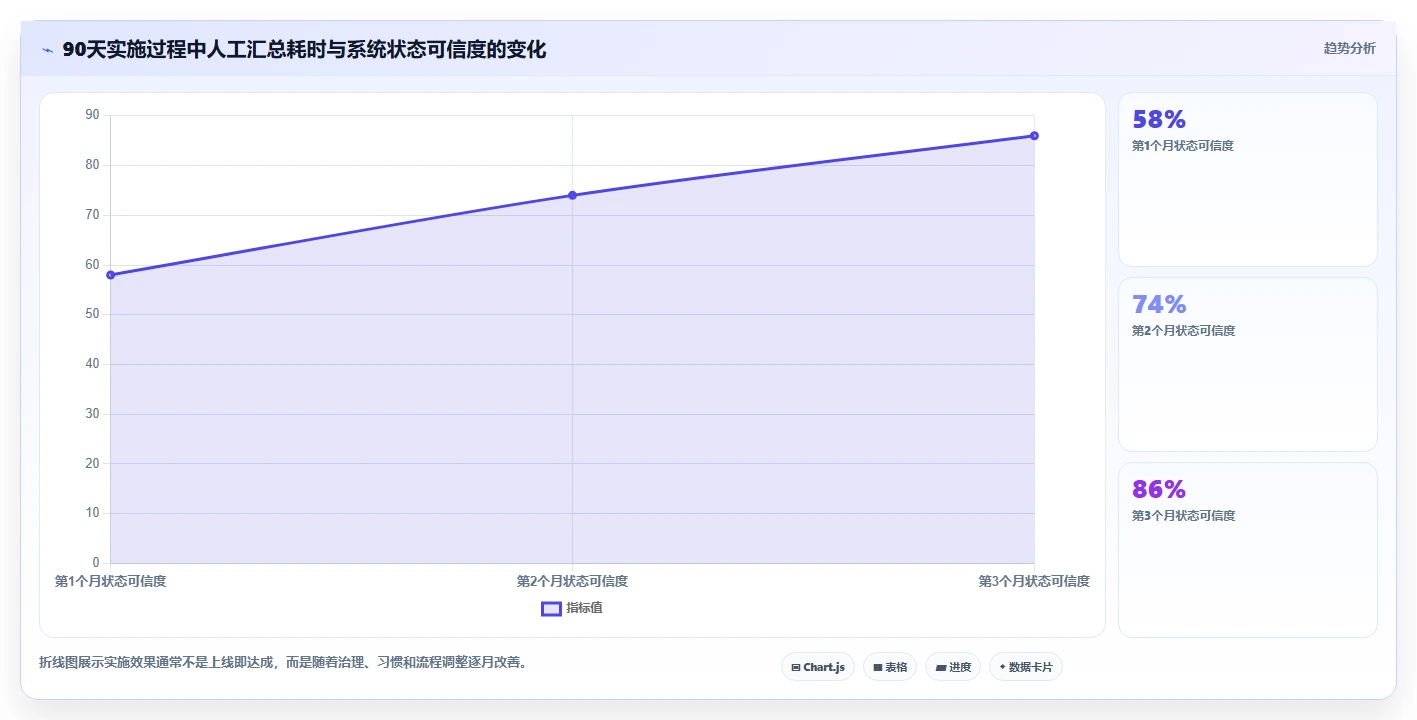Select the 数据卡片 tag

click(1025, 667)
